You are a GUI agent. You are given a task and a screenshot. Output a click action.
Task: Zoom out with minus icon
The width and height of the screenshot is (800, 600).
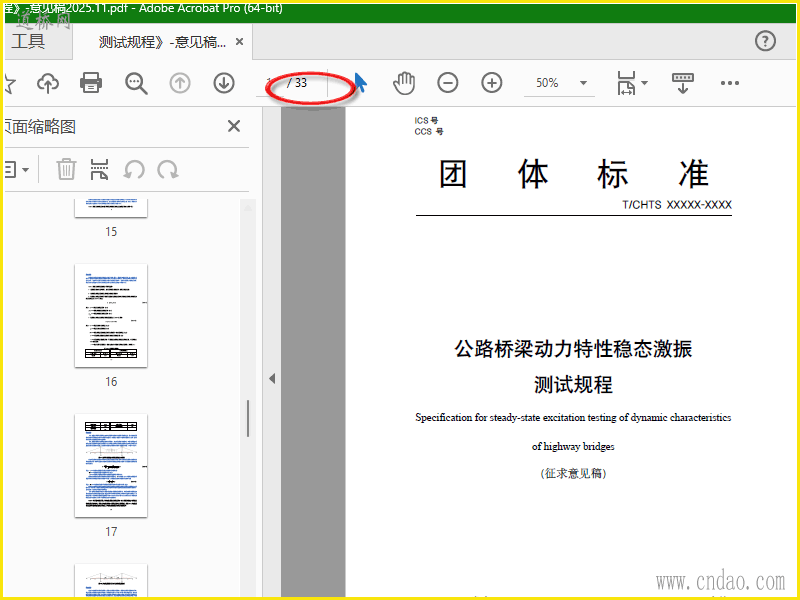[447, 83]
